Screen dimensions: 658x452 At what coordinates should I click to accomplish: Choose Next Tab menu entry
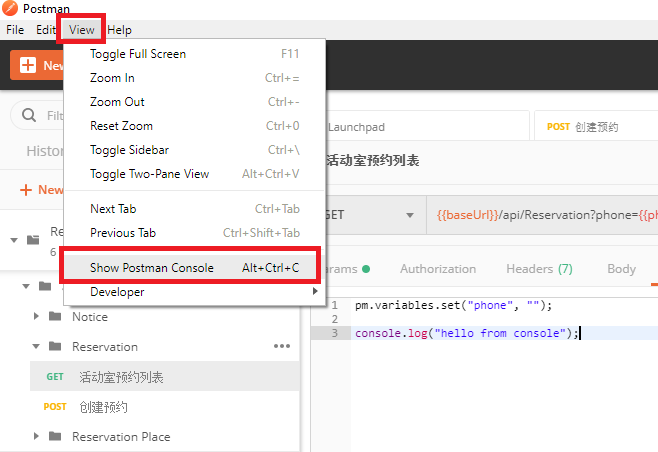click(194, 209)
